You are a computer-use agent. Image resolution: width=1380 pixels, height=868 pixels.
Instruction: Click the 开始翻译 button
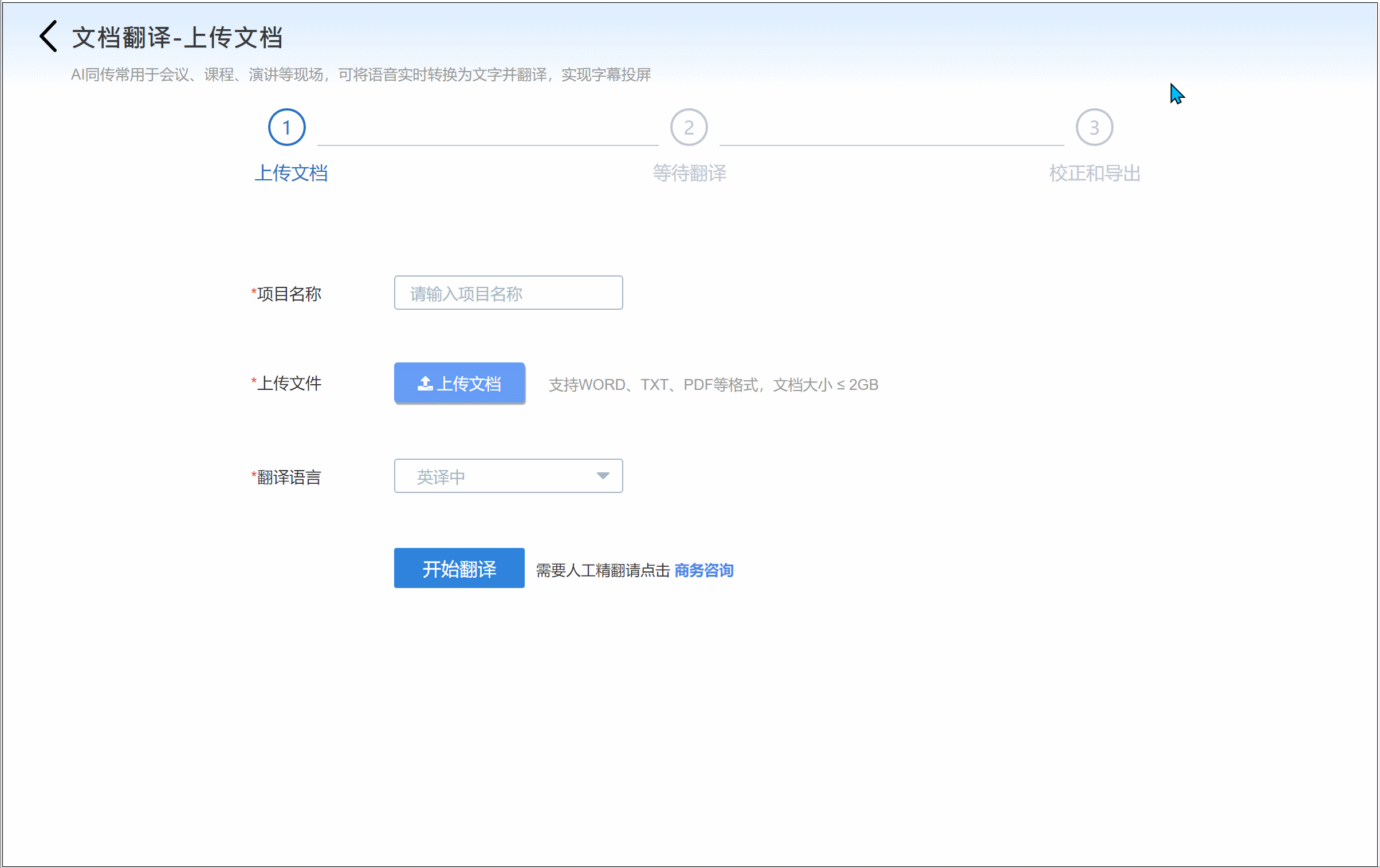(x=459, y=569)
